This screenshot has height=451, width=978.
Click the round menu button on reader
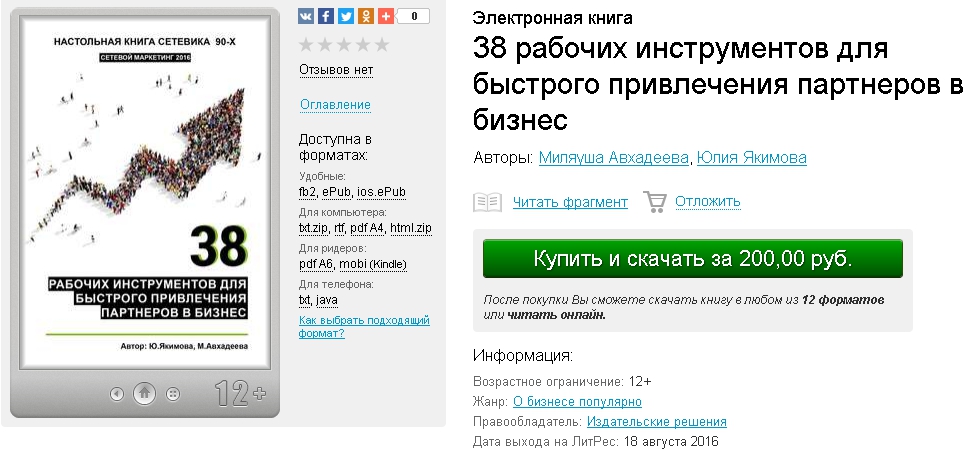pyautogui.click(x=173, y=394)
